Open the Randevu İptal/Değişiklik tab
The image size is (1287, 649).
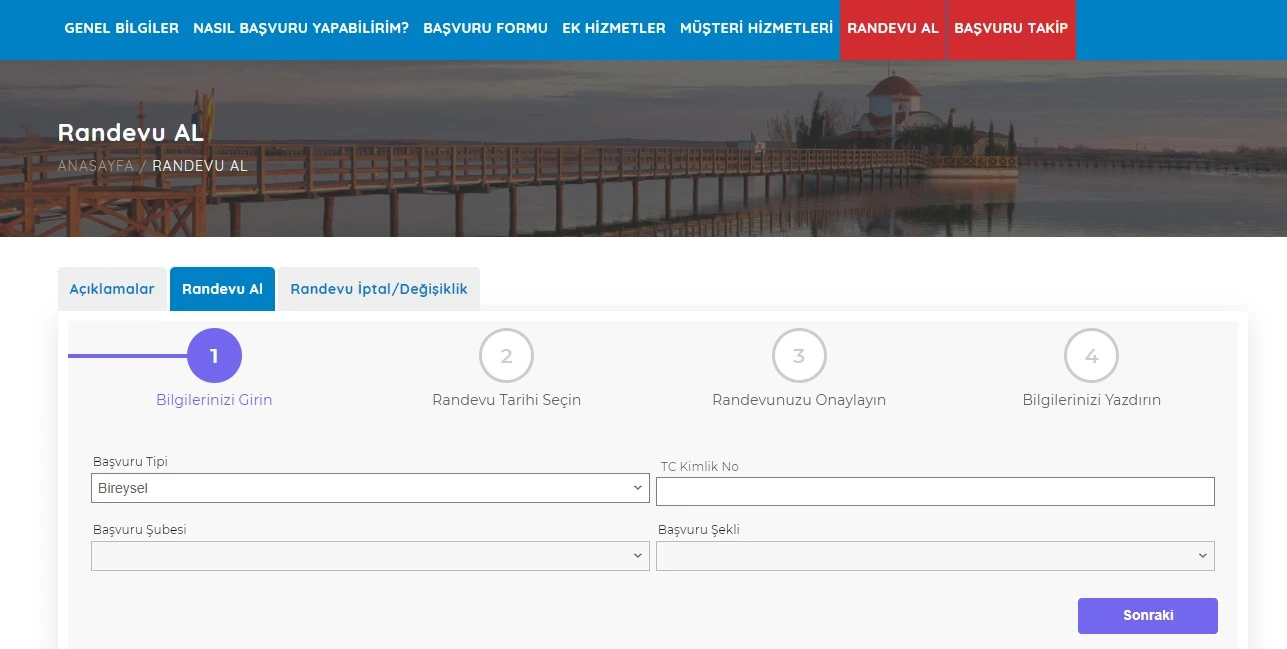pyautogui.click(x=378, y=288)
